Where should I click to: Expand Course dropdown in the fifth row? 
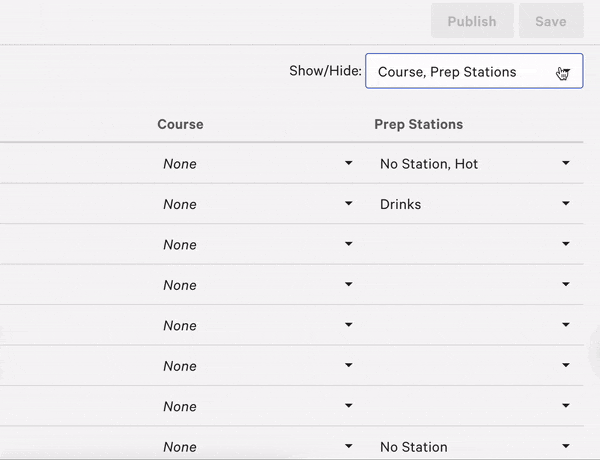(x=258, y=326)
